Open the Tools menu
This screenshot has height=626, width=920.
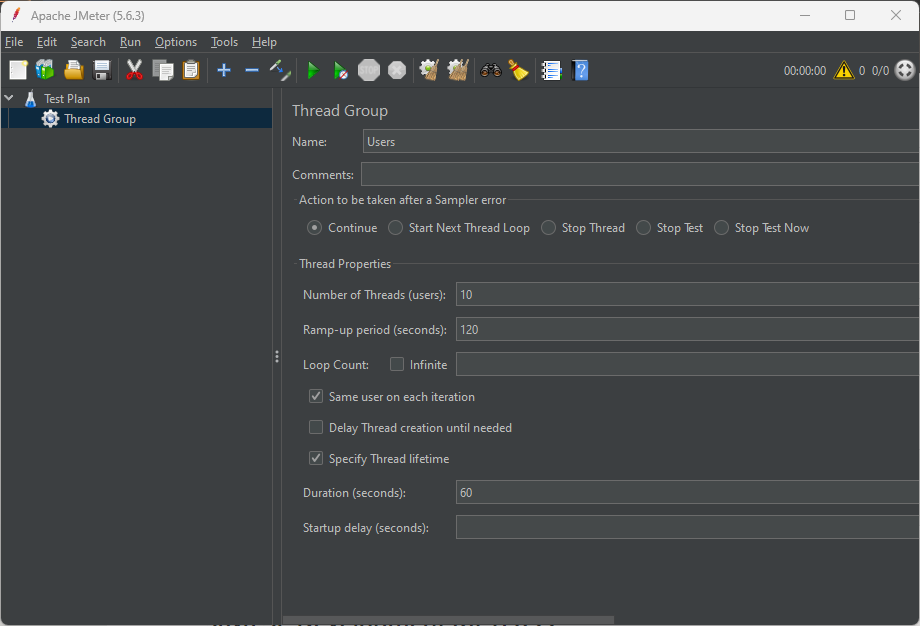click(x=225, y=42)
